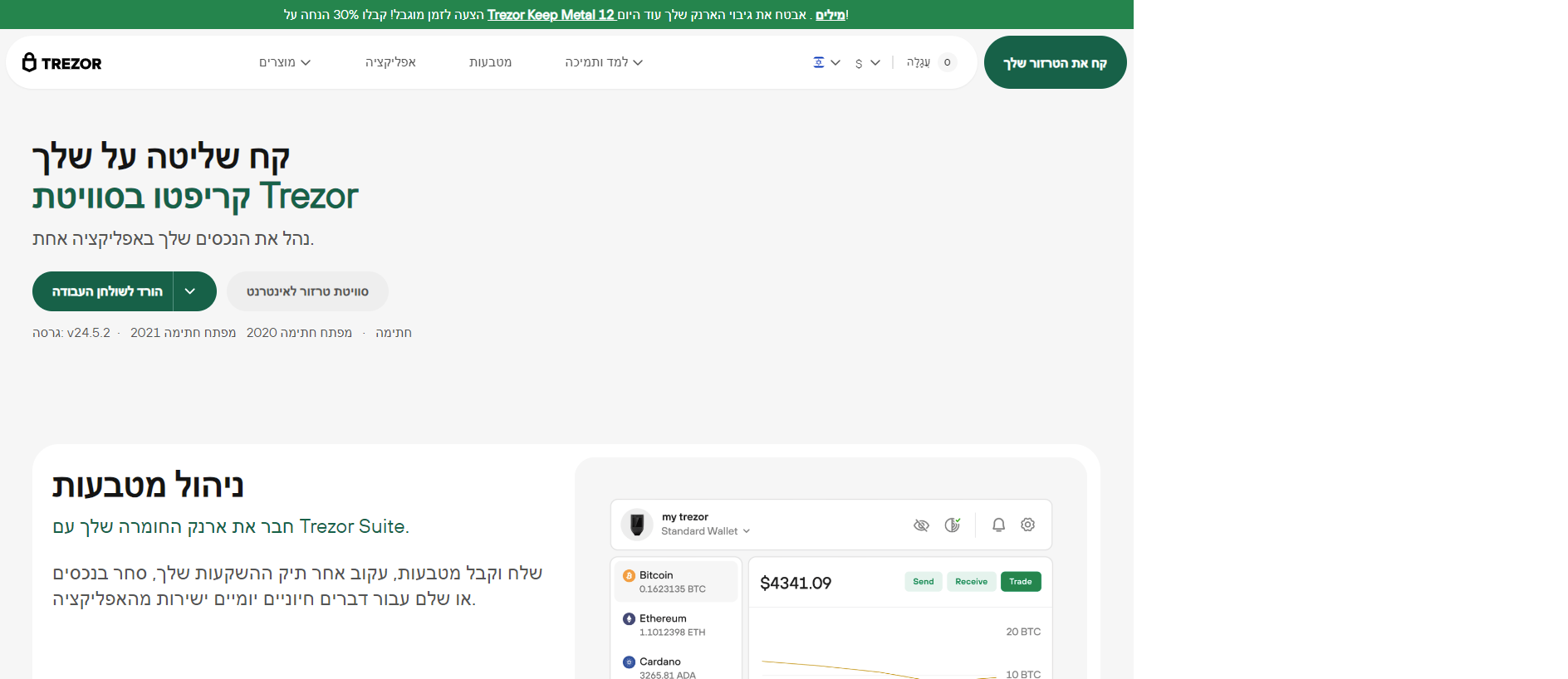1568x679 pixels.
Task: Click the my trezor device image
Action: 637,524
